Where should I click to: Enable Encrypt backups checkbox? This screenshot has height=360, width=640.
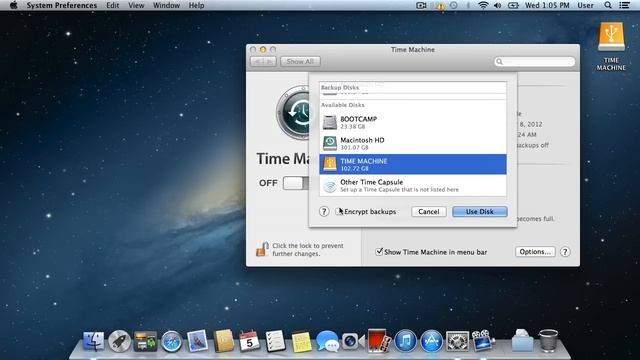coord(338,211)
